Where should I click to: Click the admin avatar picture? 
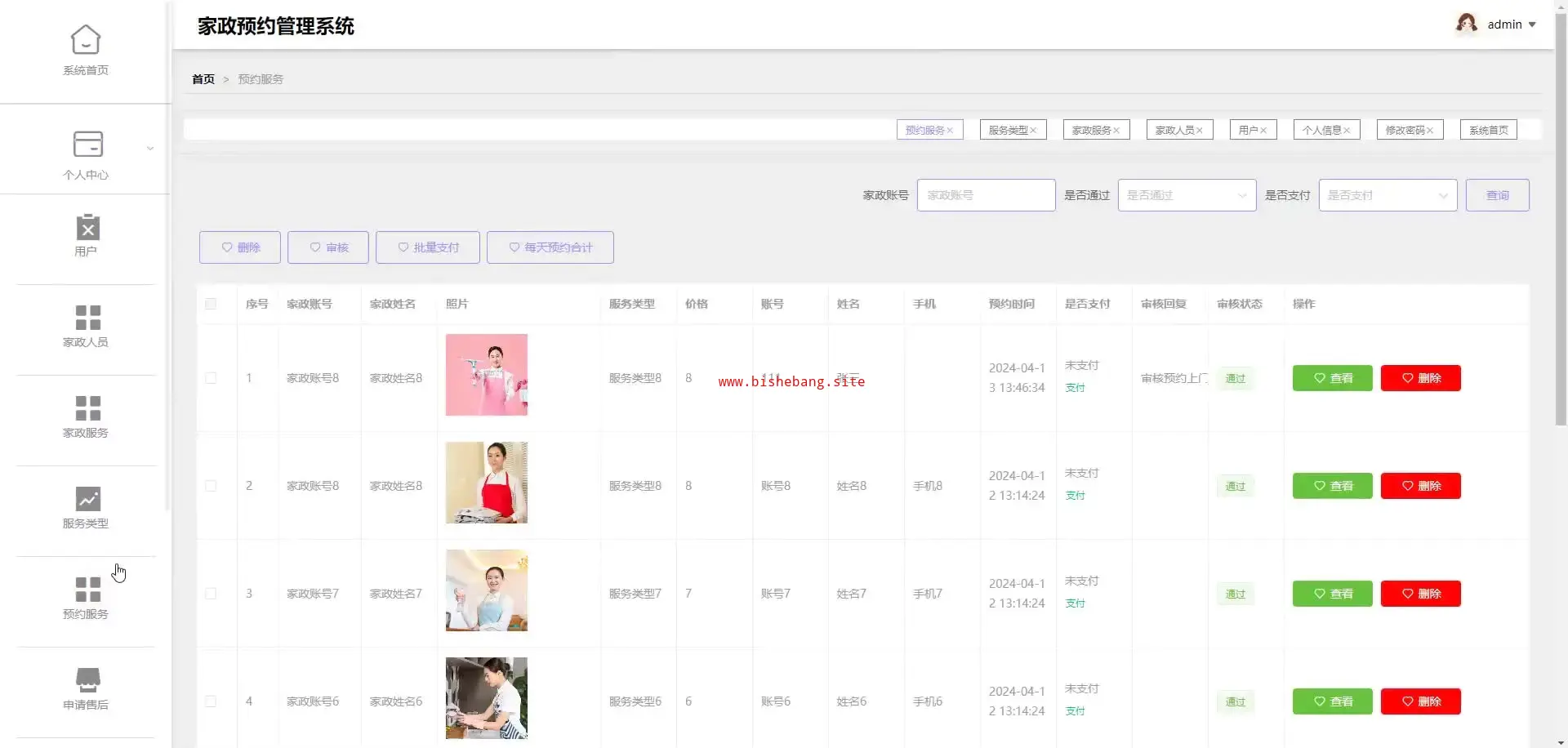click(1467, 24)
